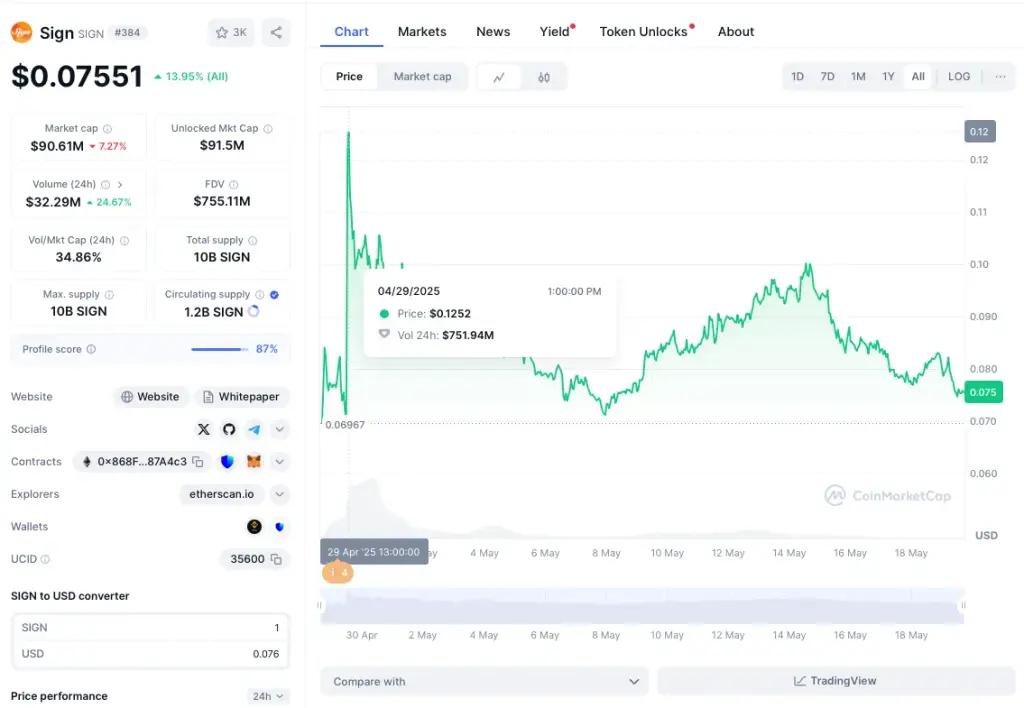This screenshot has width=1024, height=708.
Task: Open the Price performance 24h dropdown
Action: [x=268, y=696]
